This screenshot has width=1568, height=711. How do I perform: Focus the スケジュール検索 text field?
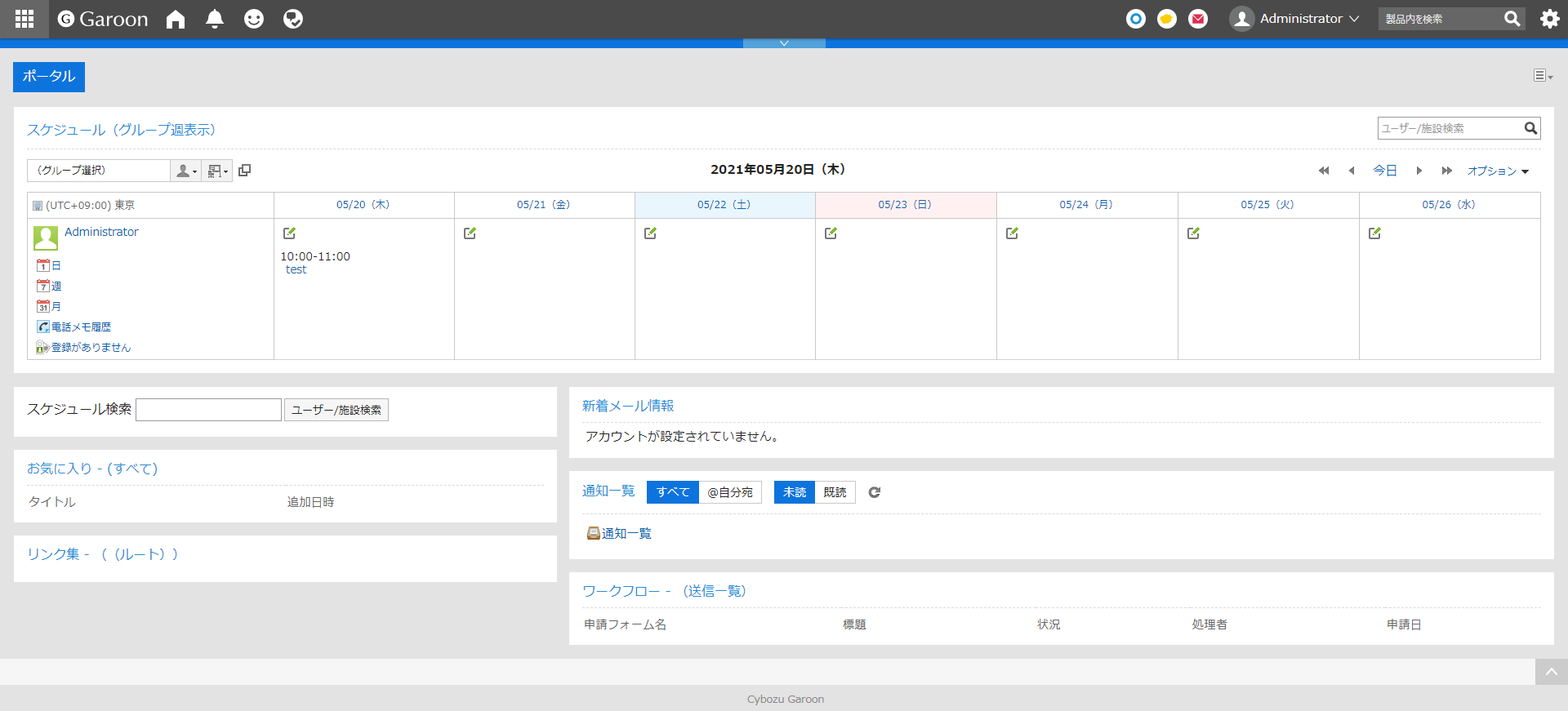pyautogui.click(x=208, y=410)
